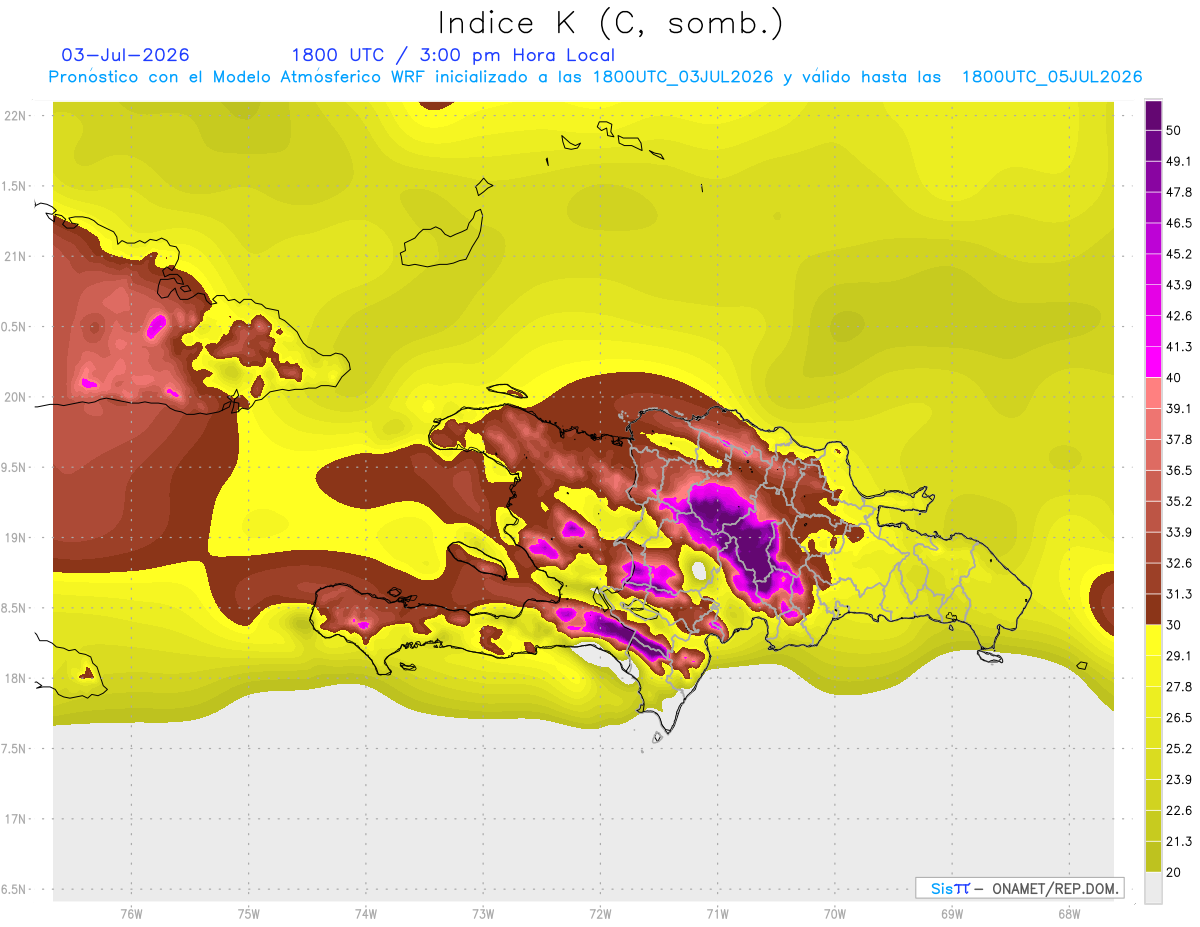The height and width of the screenshot is (927, 1200).
Task: Click the '72W' longitude label
Action: 600,914
